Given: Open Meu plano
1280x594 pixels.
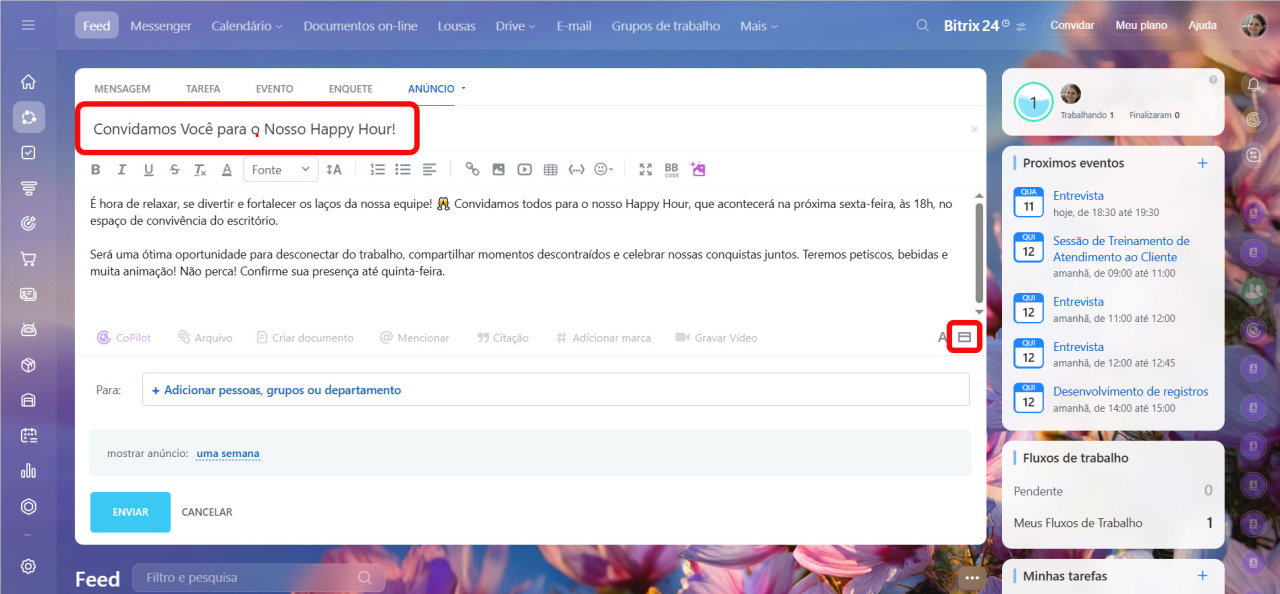Looking at the screenshot, I should [1141, 26].
